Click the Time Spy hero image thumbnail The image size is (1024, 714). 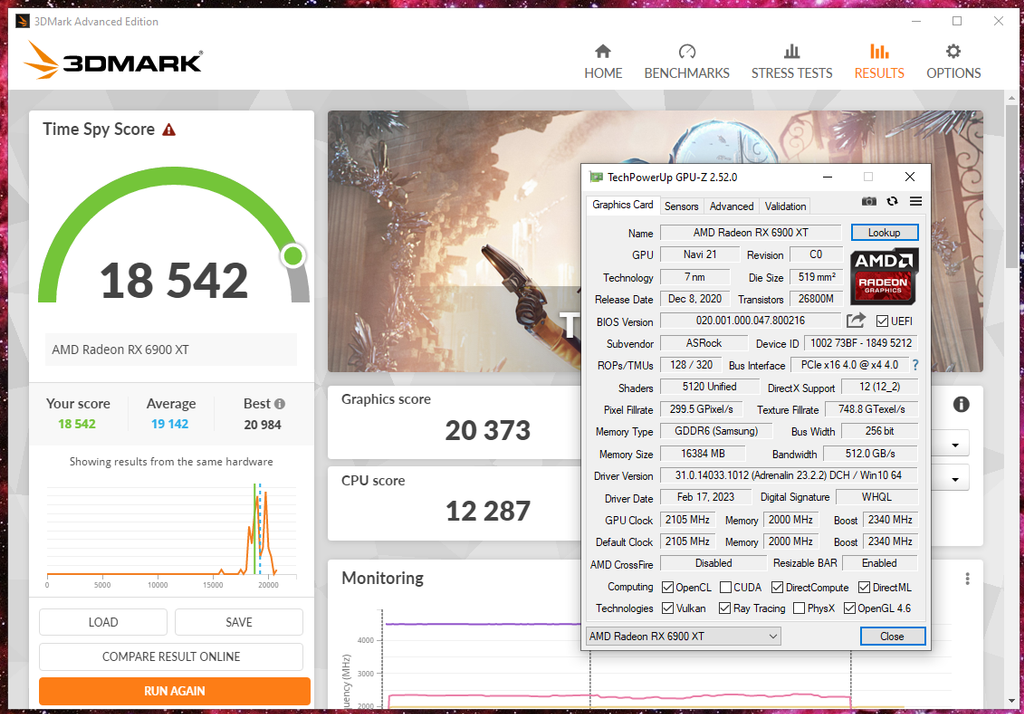click(454, 241)
